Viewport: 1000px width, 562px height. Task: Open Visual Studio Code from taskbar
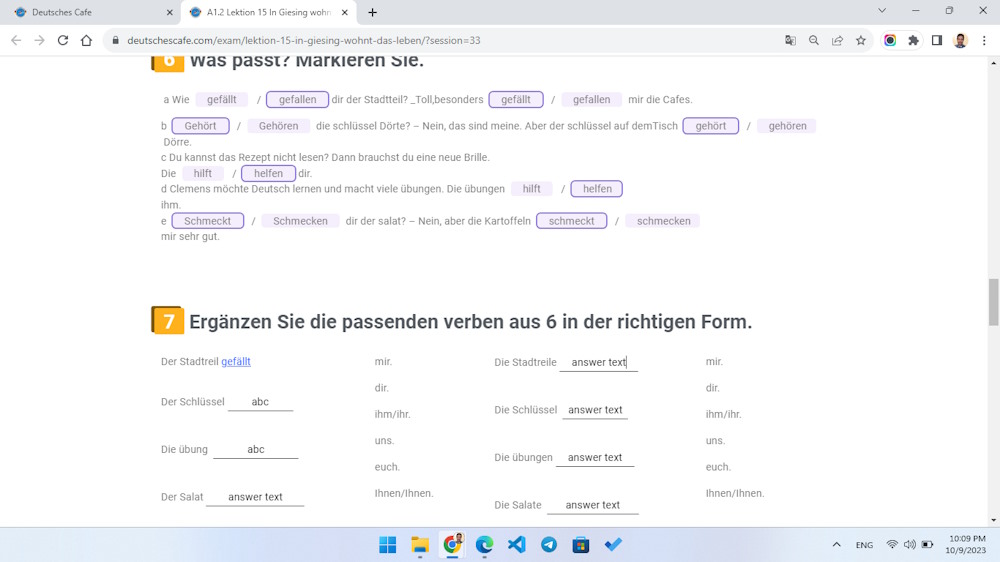(x=517, y=545)
